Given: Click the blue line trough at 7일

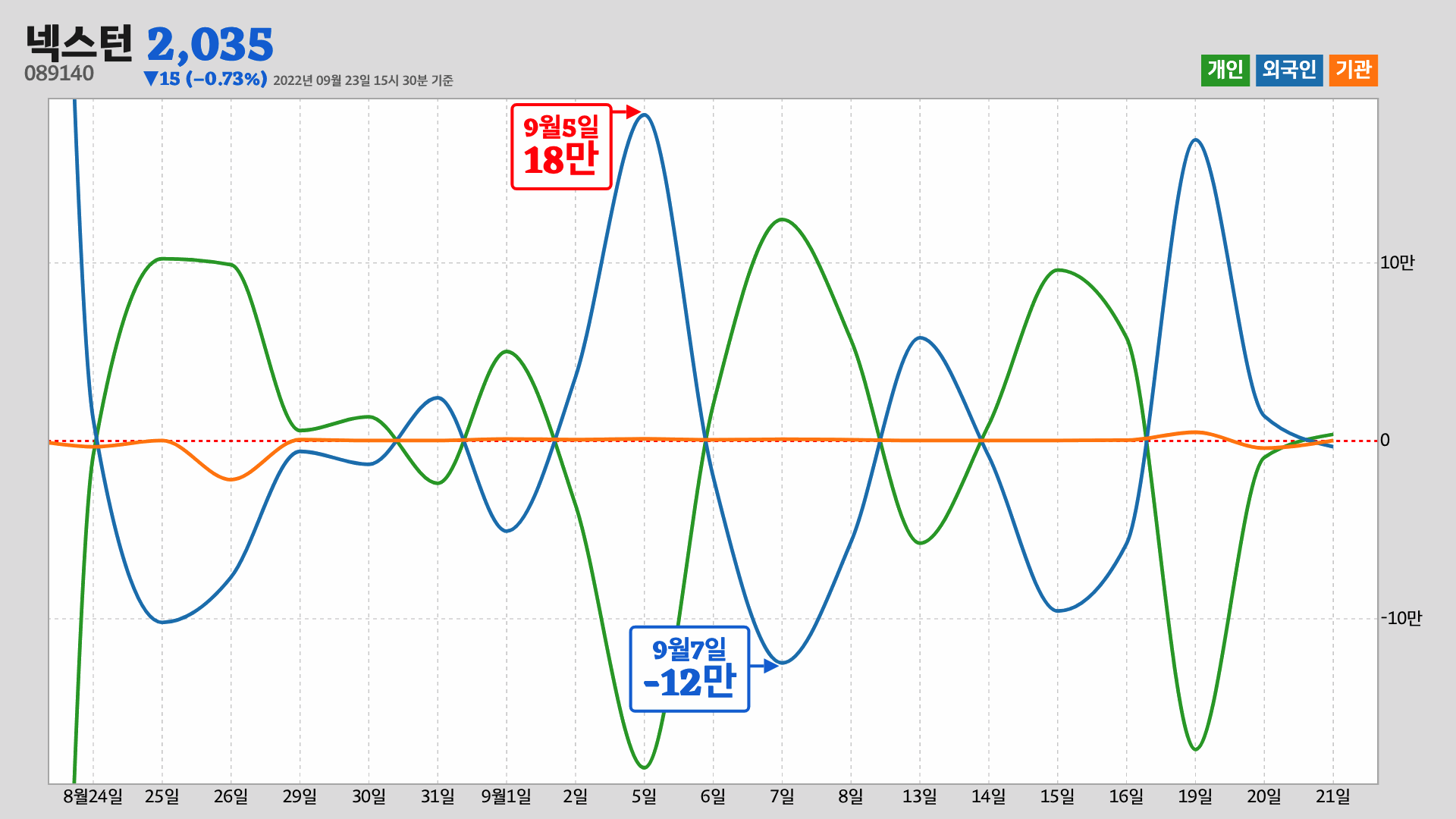Looking at the screenshot, I should [782, 663].
